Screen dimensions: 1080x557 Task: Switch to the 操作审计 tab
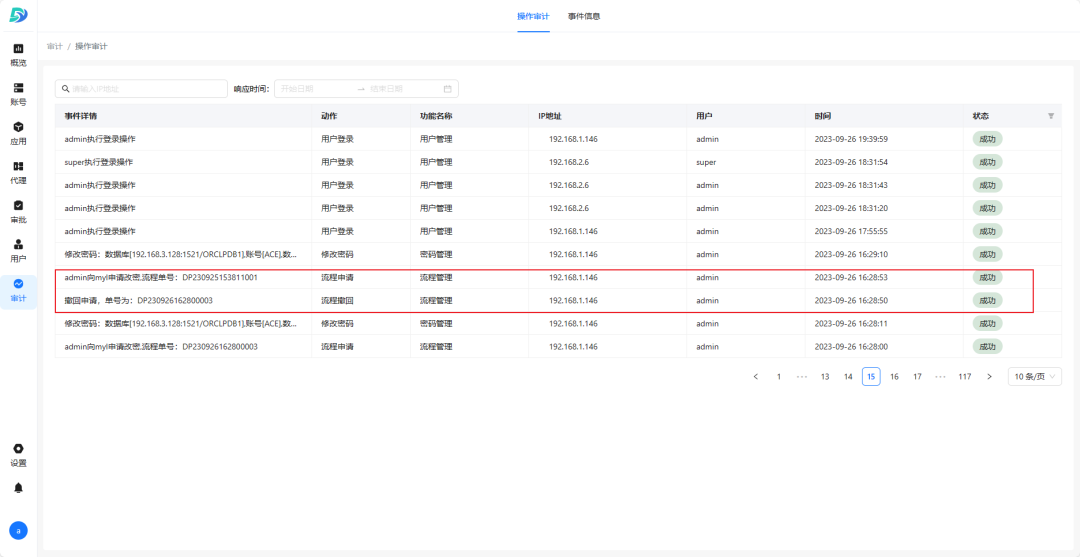coord(533,16)
